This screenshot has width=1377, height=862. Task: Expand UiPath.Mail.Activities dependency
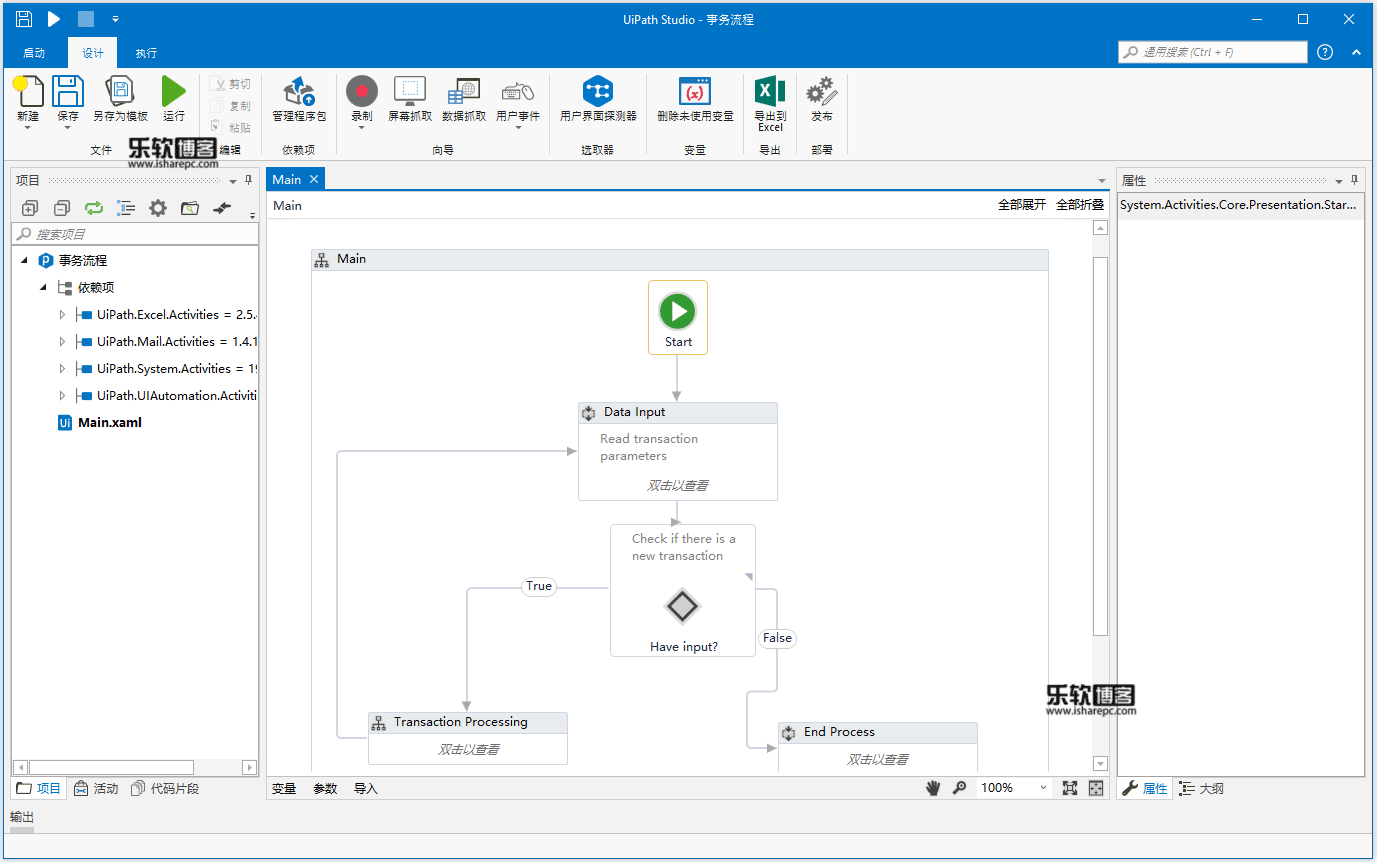pos(62,341)
